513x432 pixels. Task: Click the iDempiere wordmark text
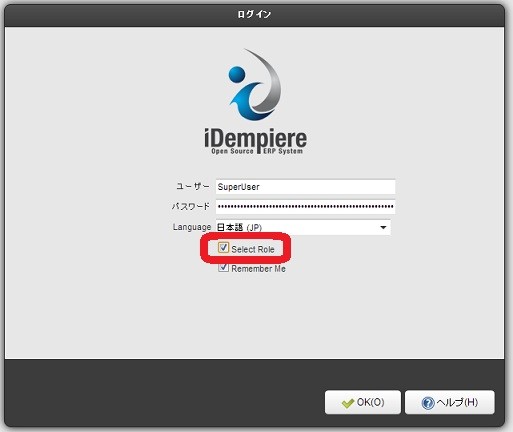point(255,139)
